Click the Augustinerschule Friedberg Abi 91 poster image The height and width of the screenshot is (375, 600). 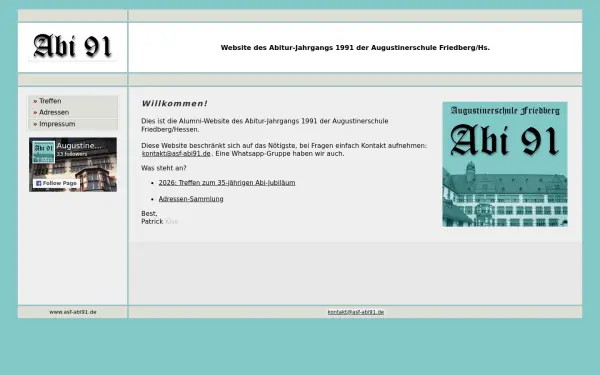tap(505, 164)
